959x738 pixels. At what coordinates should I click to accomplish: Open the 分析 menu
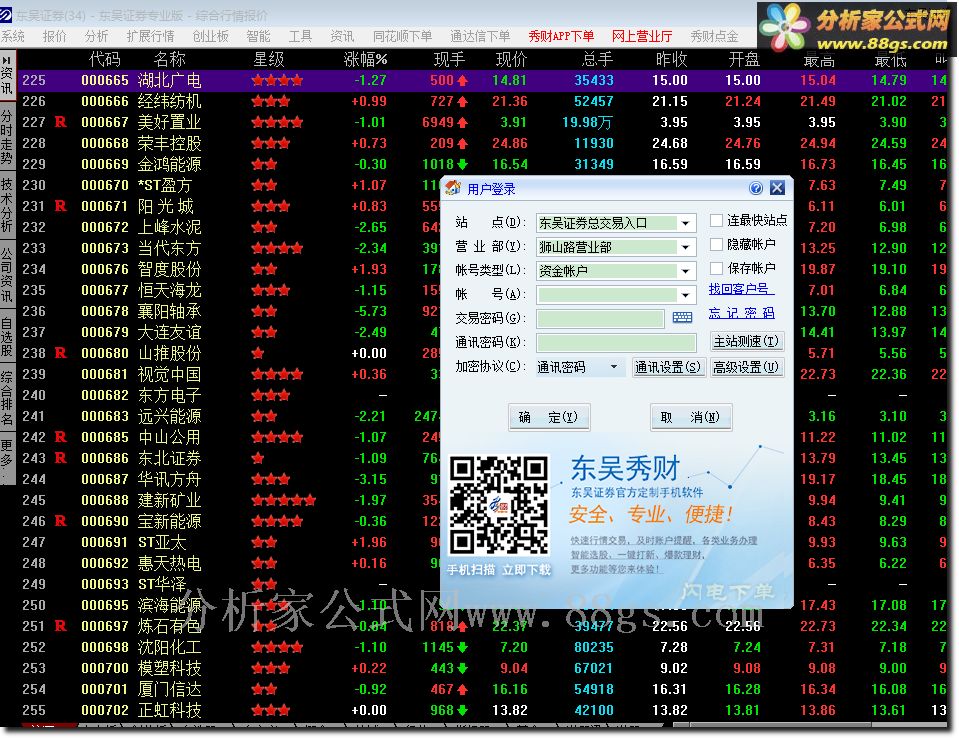[97, 37]
